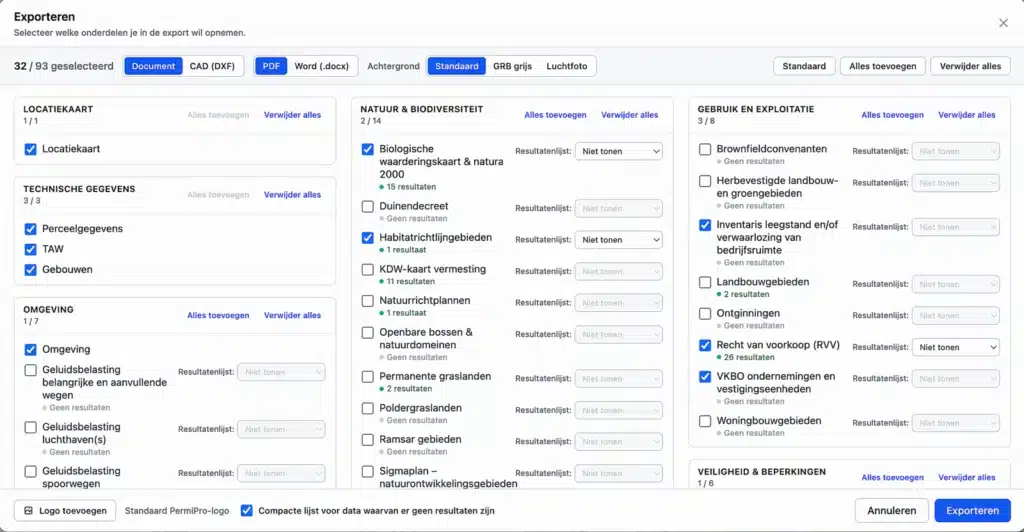Check Openbare bossen & natuurdomeinen

(368, 333)
